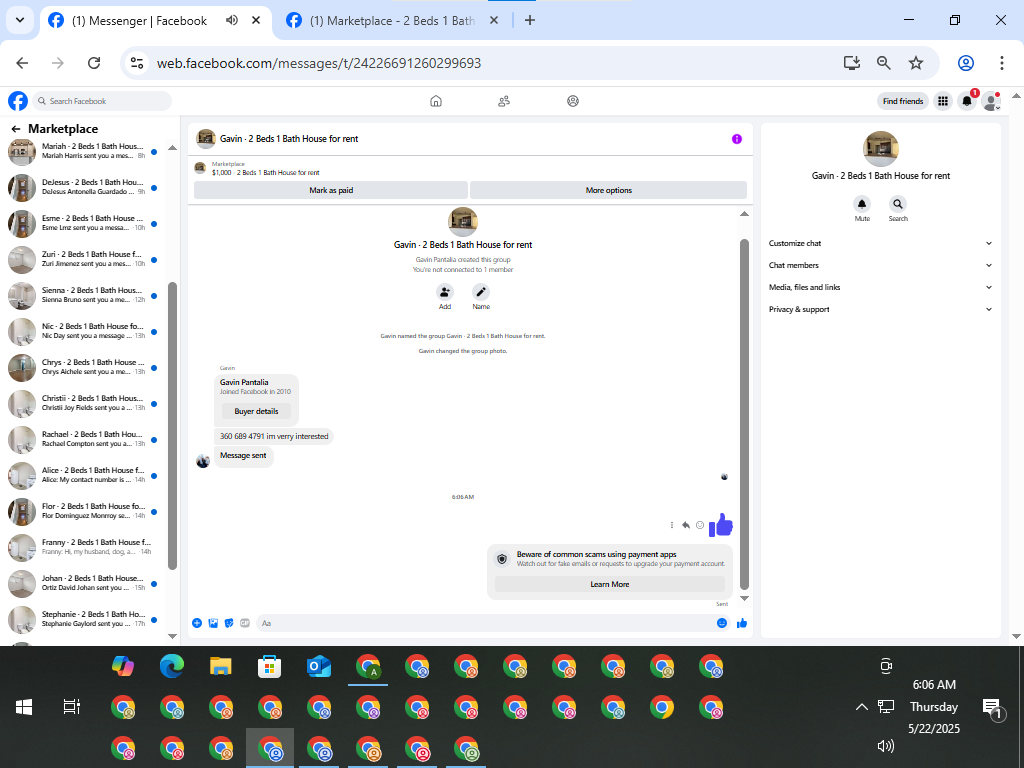Viewport: 1024px width, 768px height.
Task: Show hidden system tray icons chevron
Action: [861, 707]
